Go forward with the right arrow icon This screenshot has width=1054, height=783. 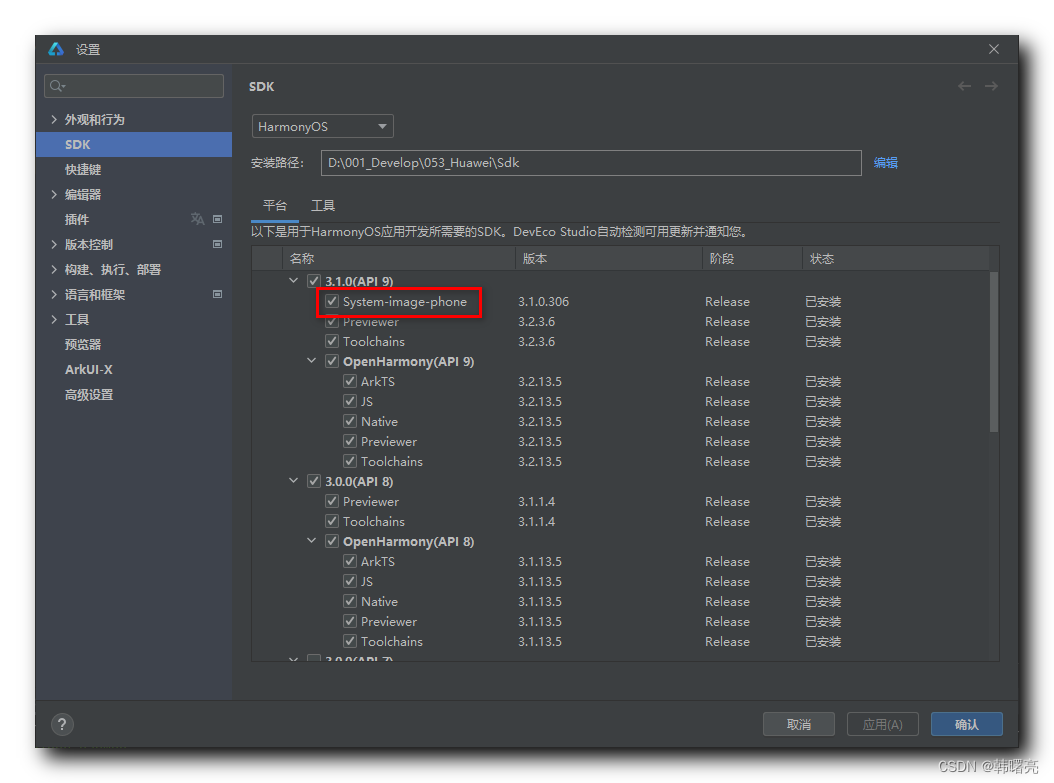click(991, 86)
